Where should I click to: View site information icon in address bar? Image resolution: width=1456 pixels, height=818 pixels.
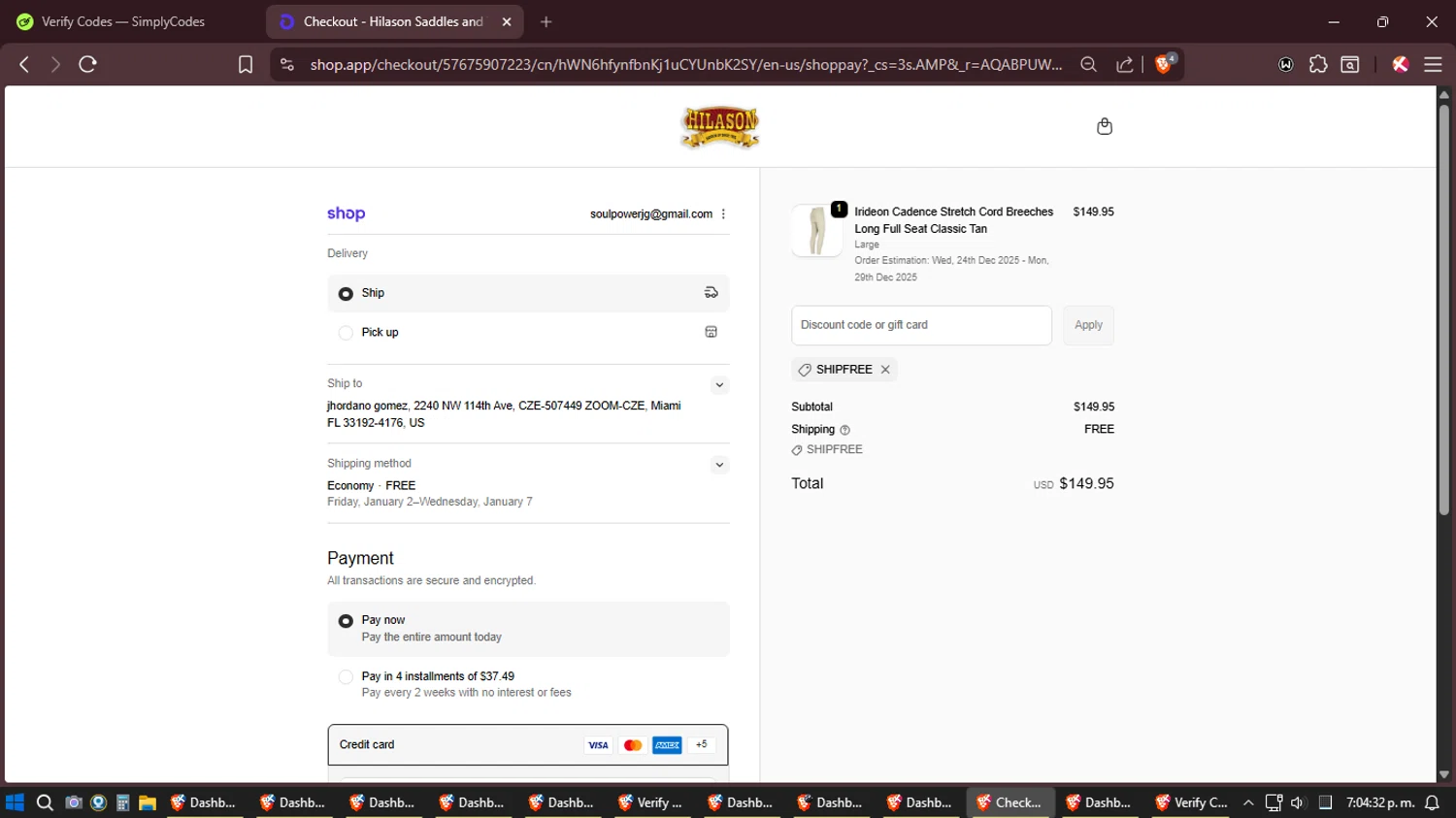tap(286, 64)
